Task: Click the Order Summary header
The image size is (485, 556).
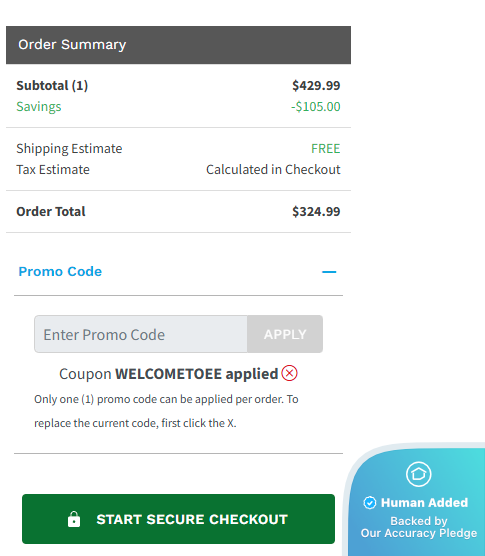Action: tap(178, 45)
